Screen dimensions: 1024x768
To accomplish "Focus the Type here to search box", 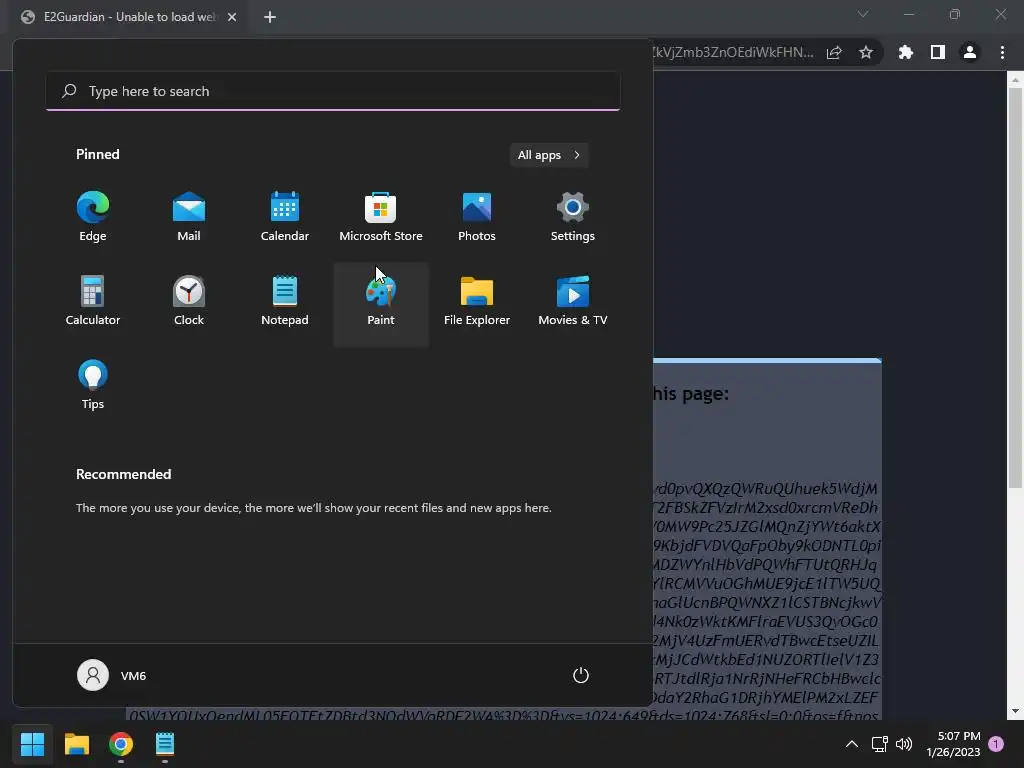I will [x=333, y=91].
